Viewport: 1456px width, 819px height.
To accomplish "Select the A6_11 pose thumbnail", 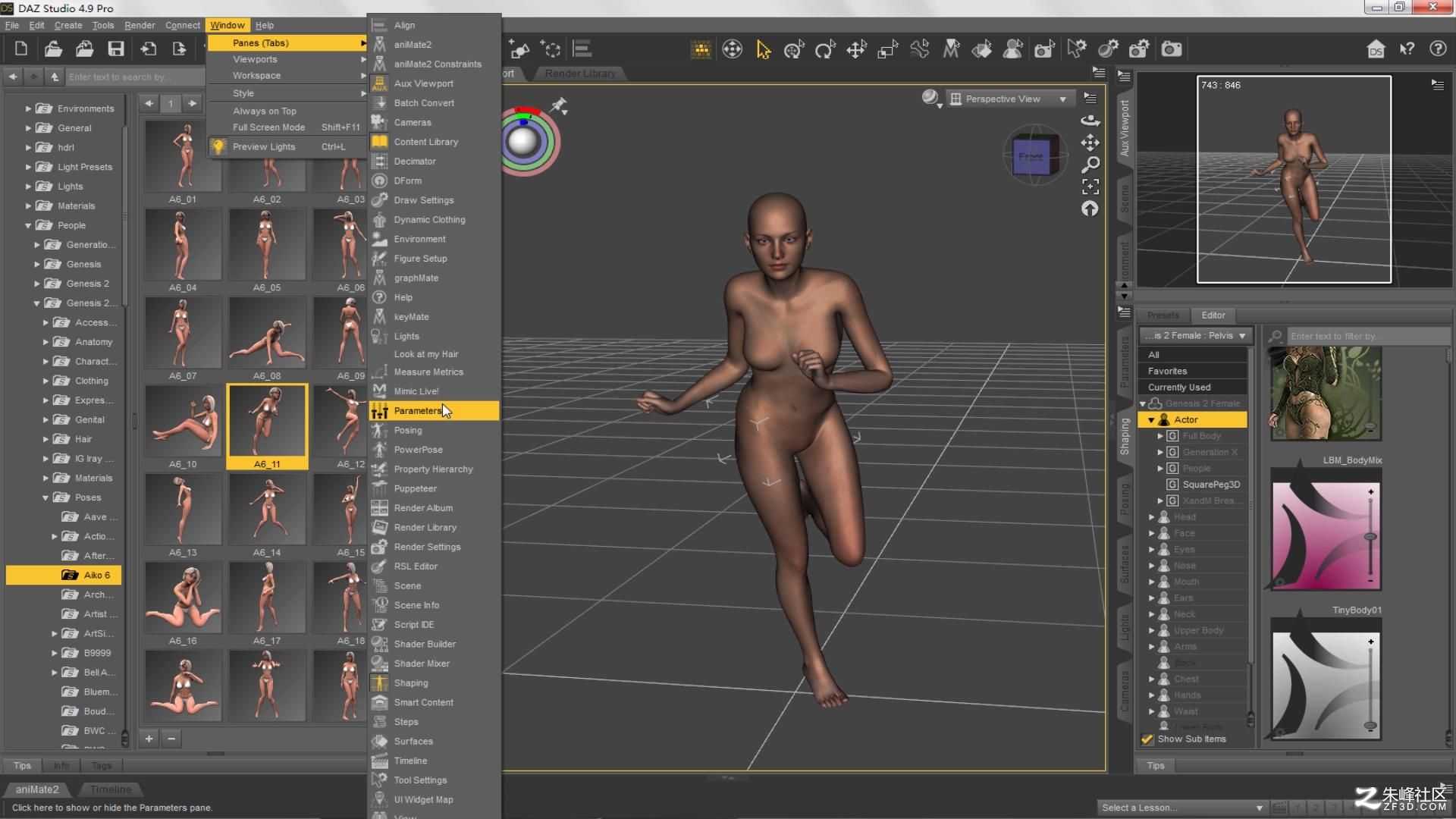I will pos(267,427).
